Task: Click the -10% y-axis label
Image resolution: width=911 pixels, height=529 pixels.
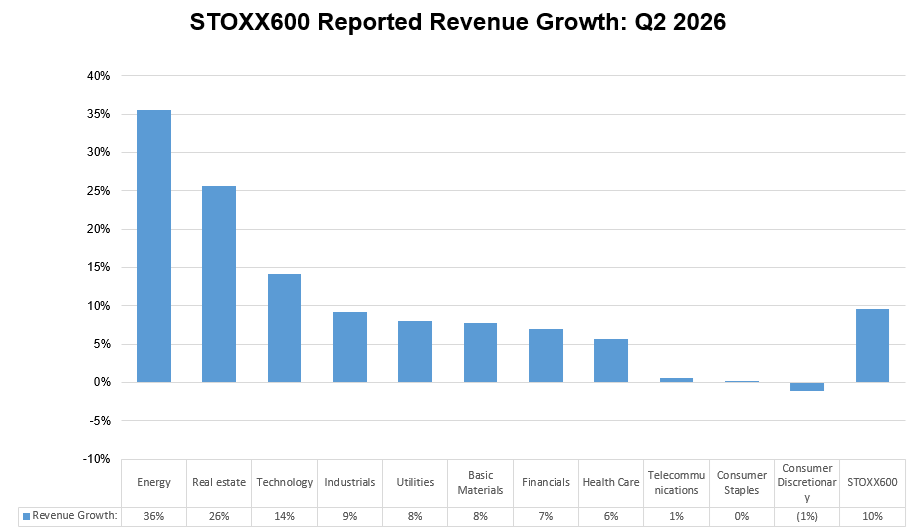Action: pyautogui.click(x=96, y=459)
